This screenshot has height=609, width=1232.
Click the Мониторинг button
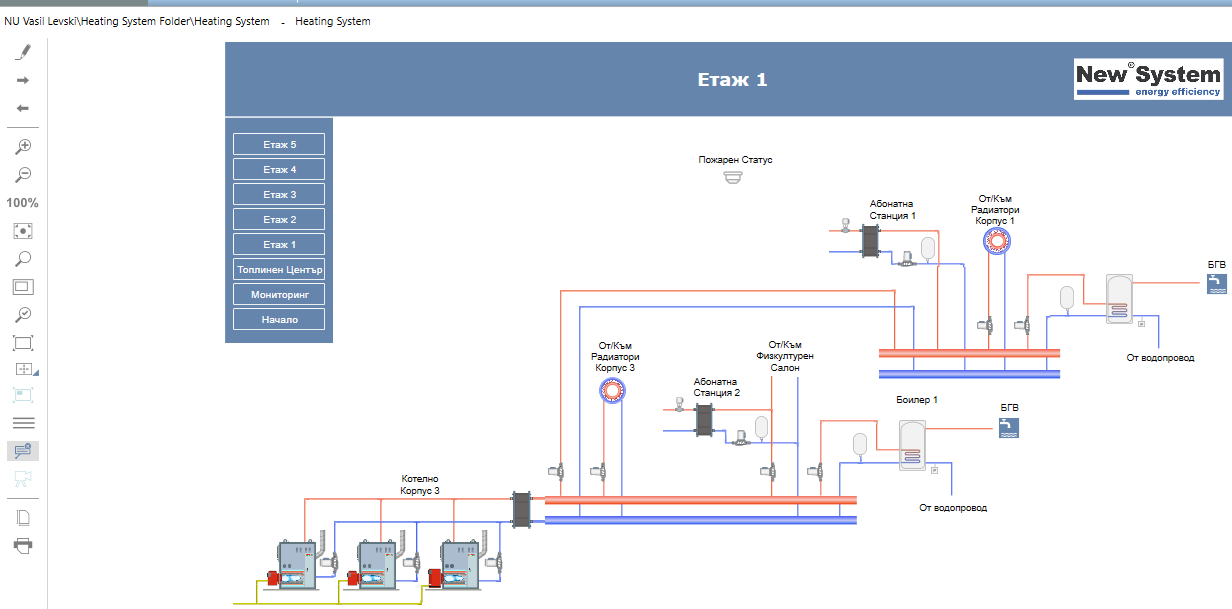279,295
